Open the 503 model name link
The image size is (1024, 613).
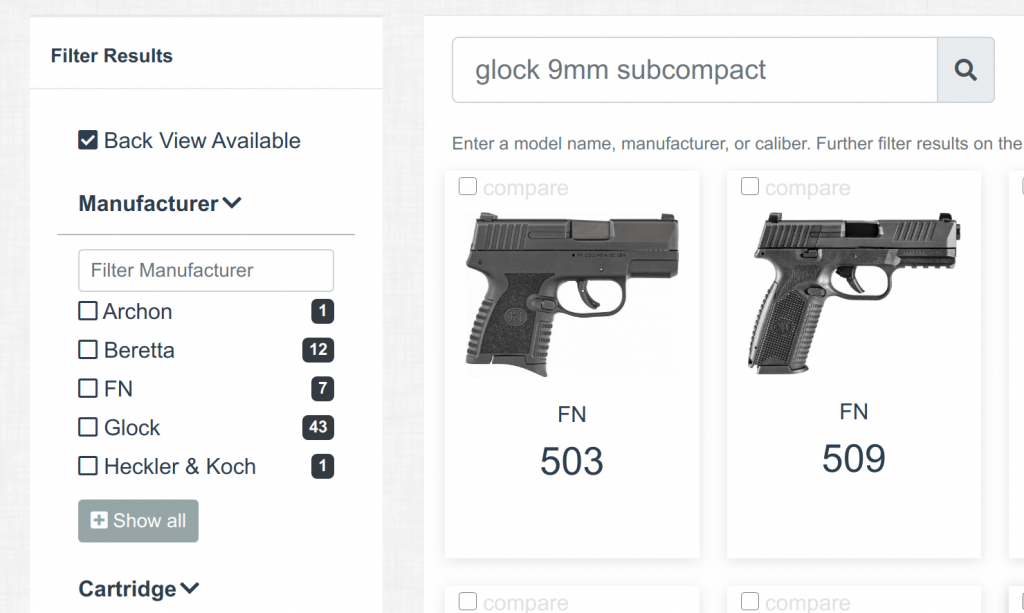click(571, 461)
